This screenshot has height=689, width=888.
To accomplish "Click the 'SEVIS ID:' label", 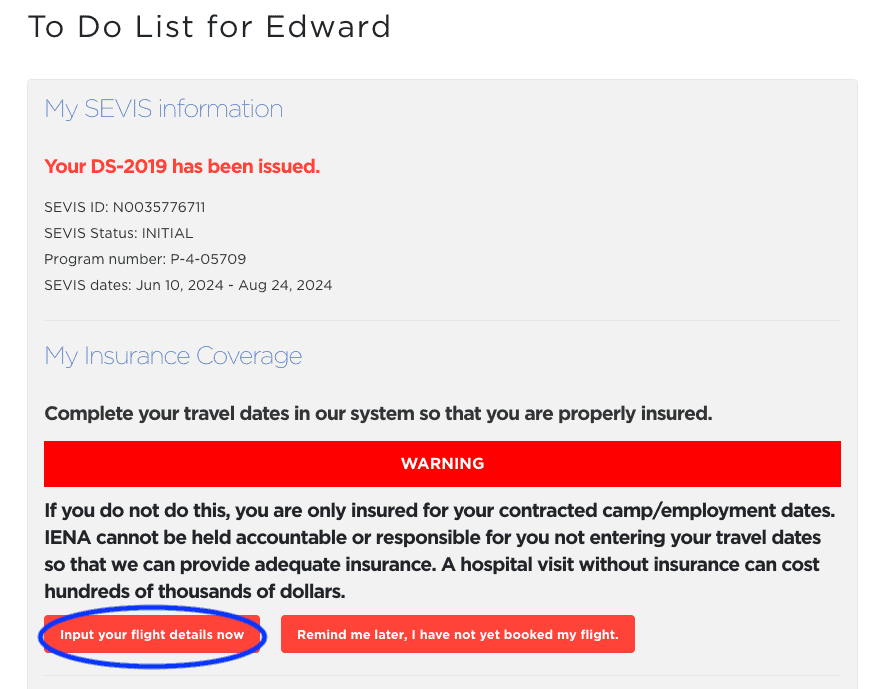I will tap(76, 207).
